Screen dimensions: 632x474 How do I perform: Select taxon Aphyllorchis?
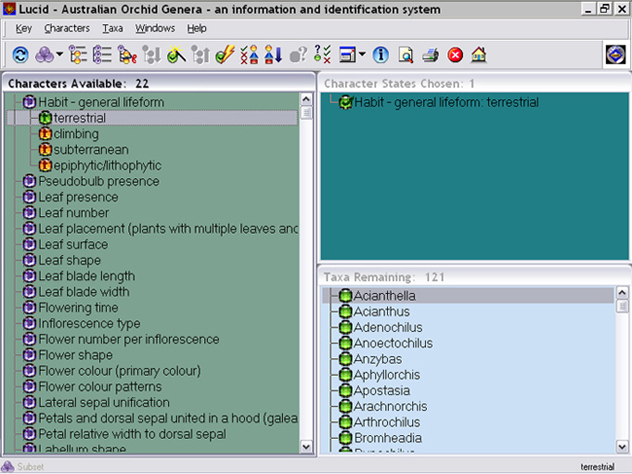[387, 375]
